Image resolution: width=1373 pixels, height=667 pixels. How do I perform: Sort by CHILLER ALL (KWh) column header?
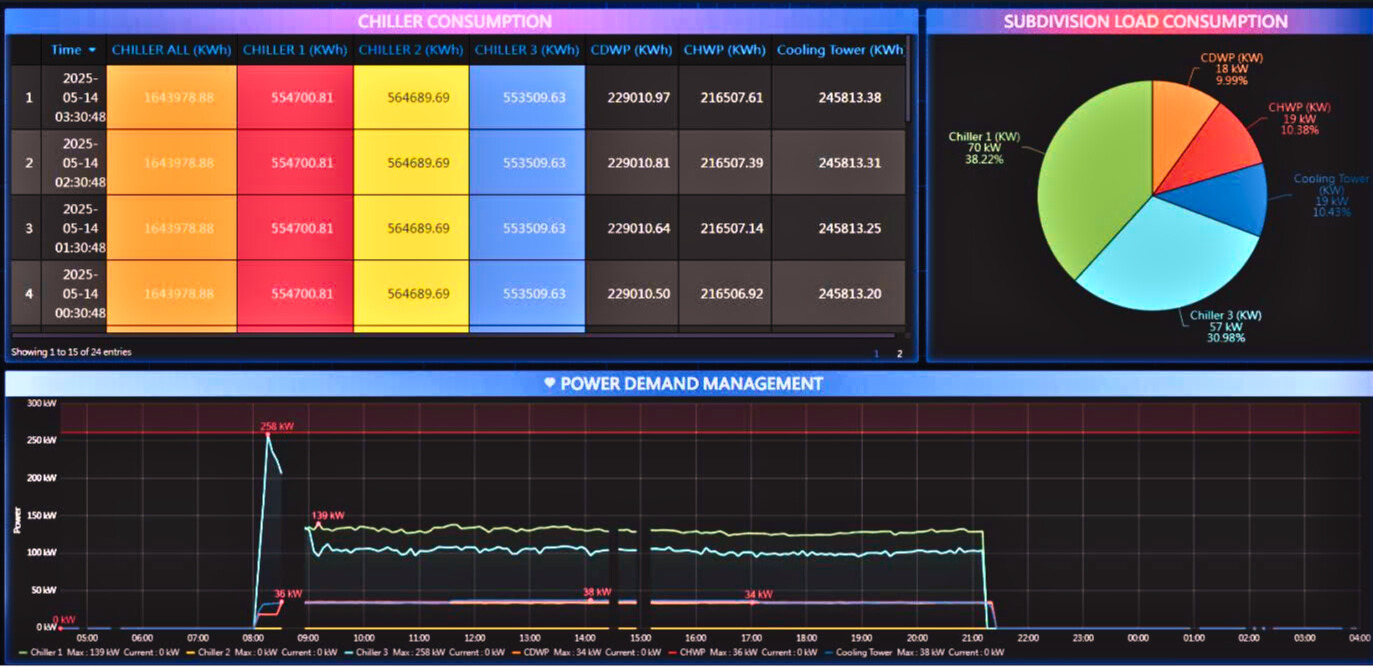pyautogui.click(x=171, y=50)
